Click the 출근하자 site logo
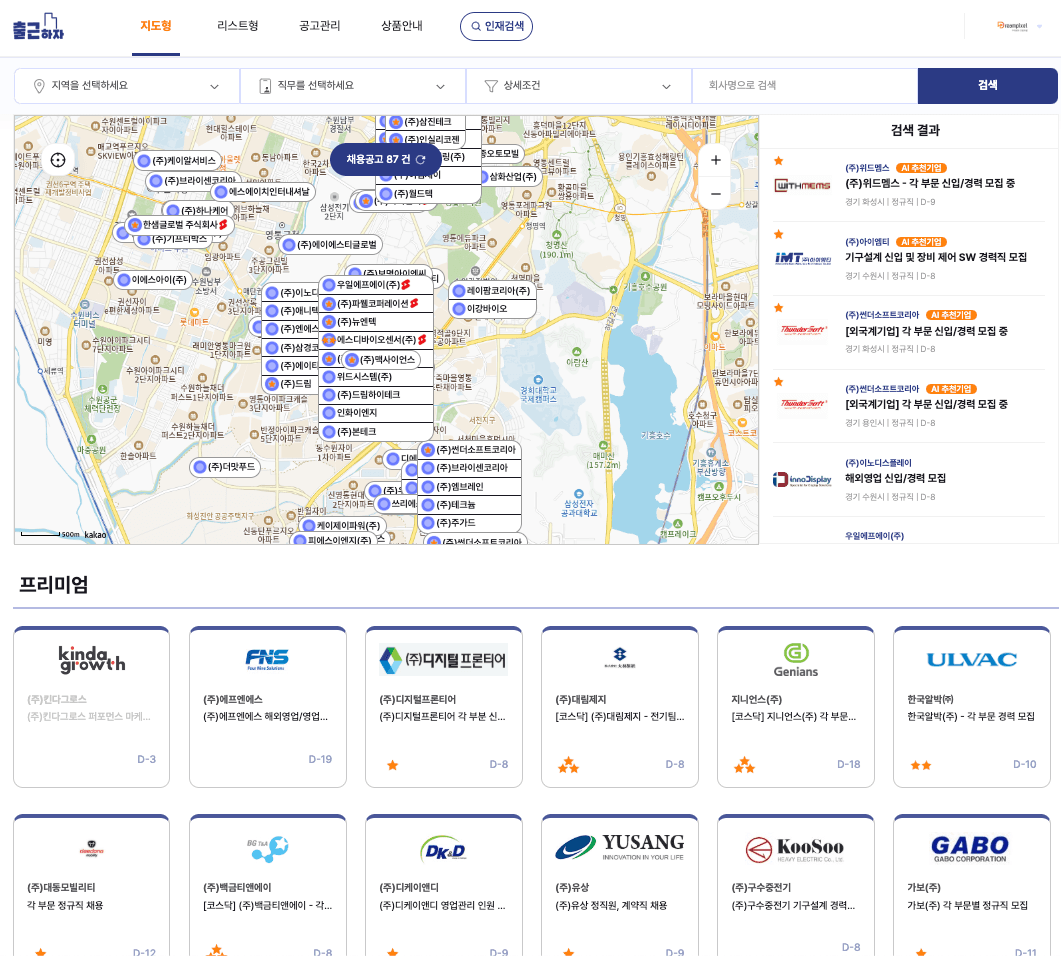This screenshot has width=1061, height=956. tap(38, 27)
